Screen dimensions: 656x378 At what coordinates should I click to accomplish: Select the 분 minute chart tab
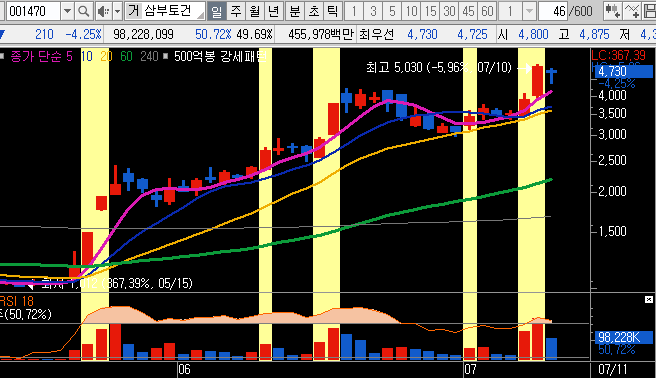coord(295,11)
